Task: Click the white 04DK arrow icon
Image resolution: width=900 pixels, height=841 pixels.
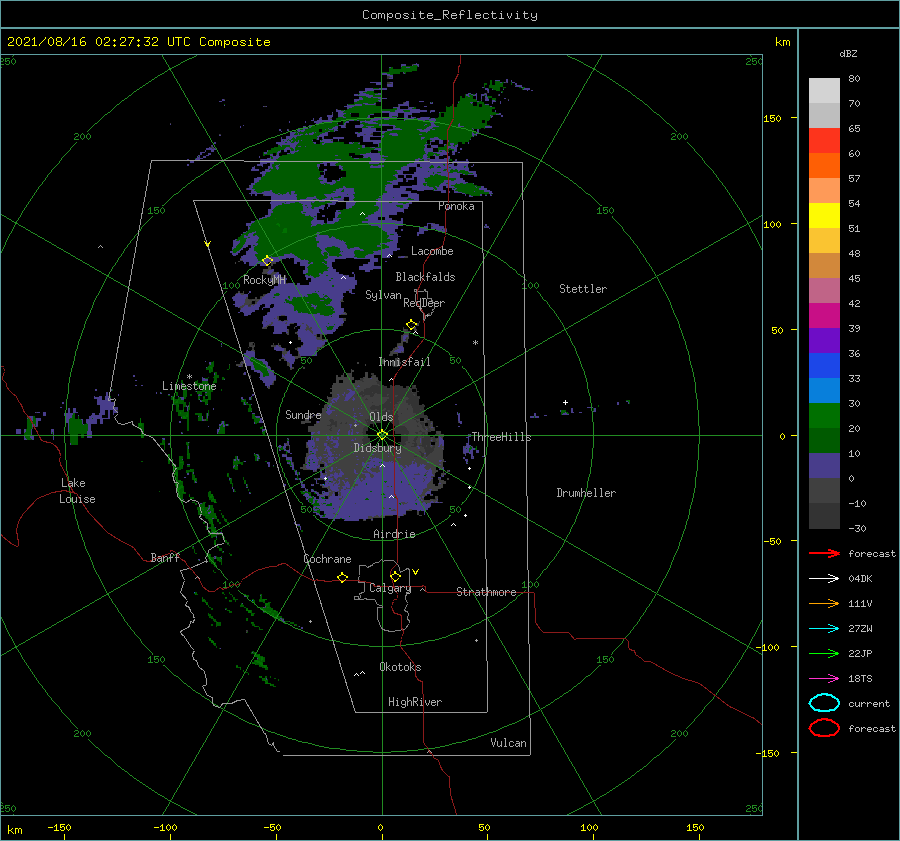Action: pyautogui.click(x=824, y=578)
